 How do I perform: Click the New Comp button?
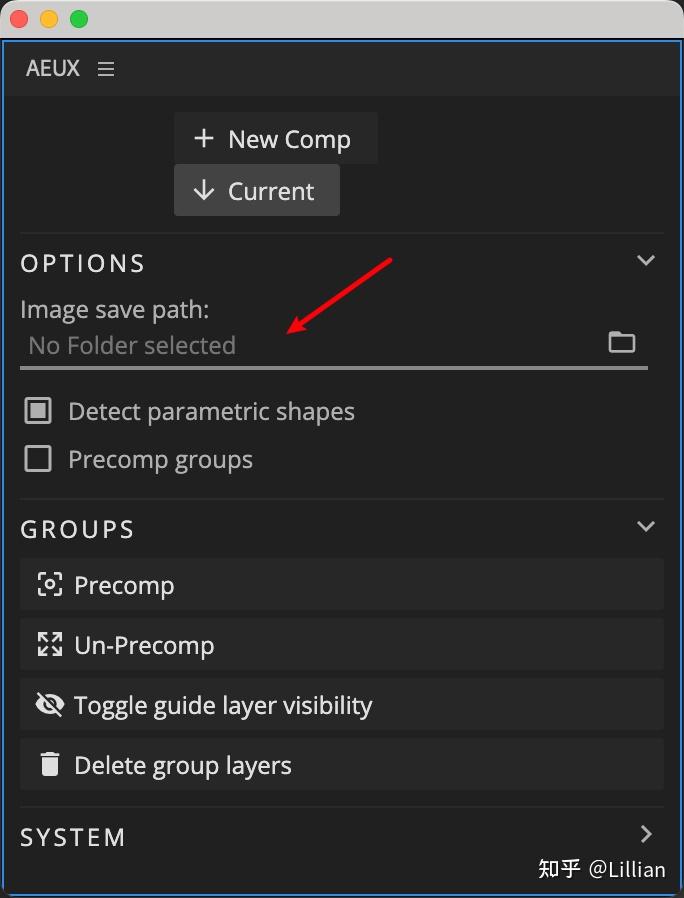276,138
